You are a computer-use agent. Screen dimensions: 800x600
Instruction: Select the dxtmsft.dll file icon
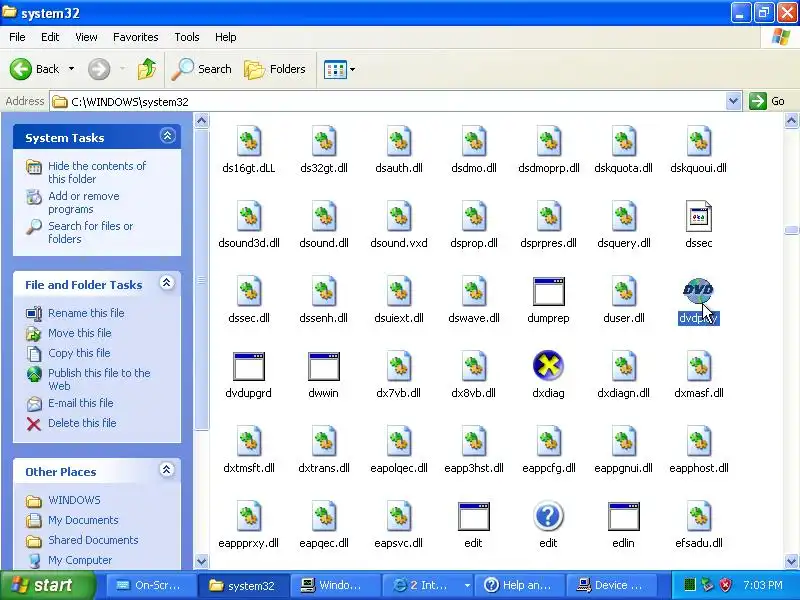pos(249,441)
